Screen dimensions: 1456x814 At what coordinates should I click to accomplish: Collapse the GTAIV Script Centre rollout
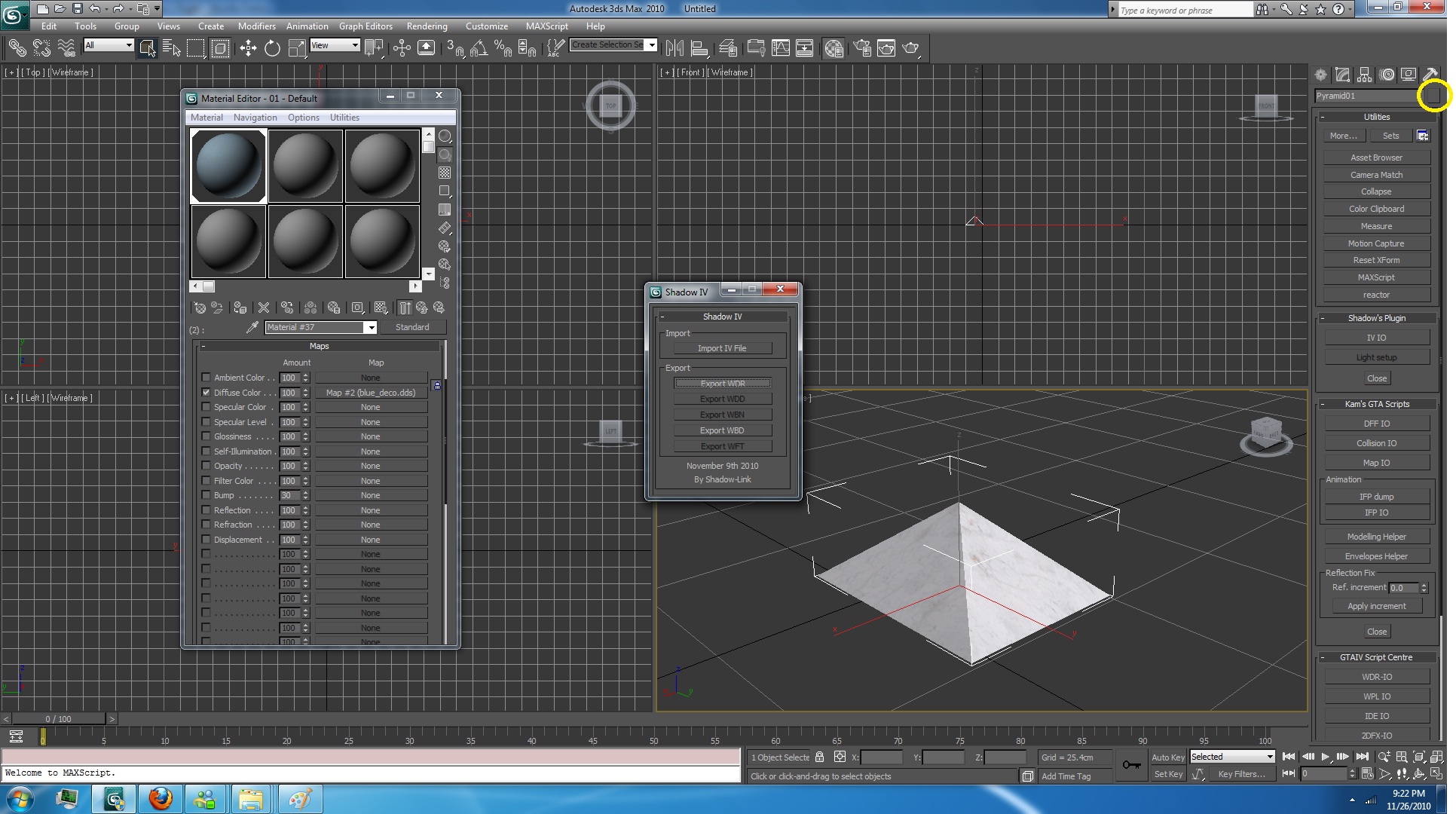point(1376,657)
